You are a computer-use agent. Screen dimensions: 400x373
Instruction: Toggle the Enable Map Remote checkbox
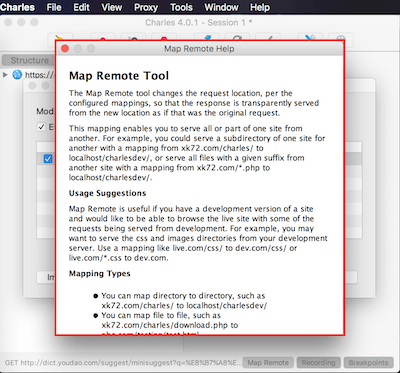click(41, 127)
